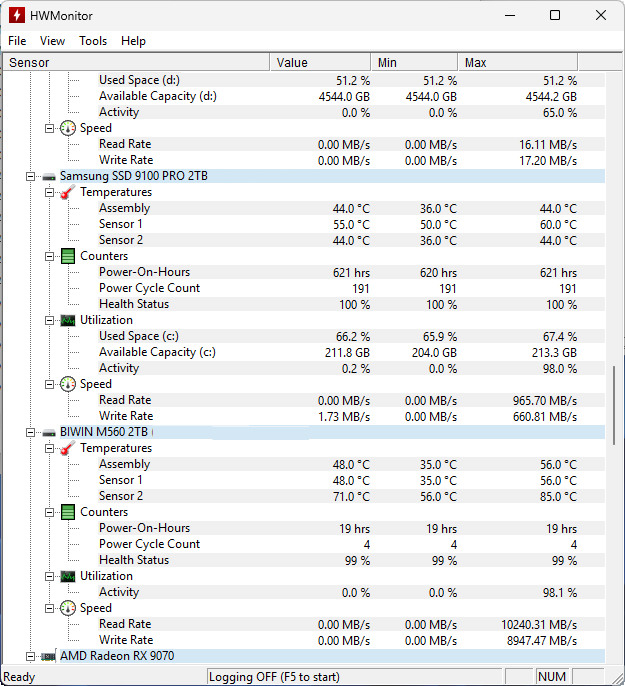
Task: Click the 85.0 °C max for BIWIN Sensor 2
Action: 558,497
